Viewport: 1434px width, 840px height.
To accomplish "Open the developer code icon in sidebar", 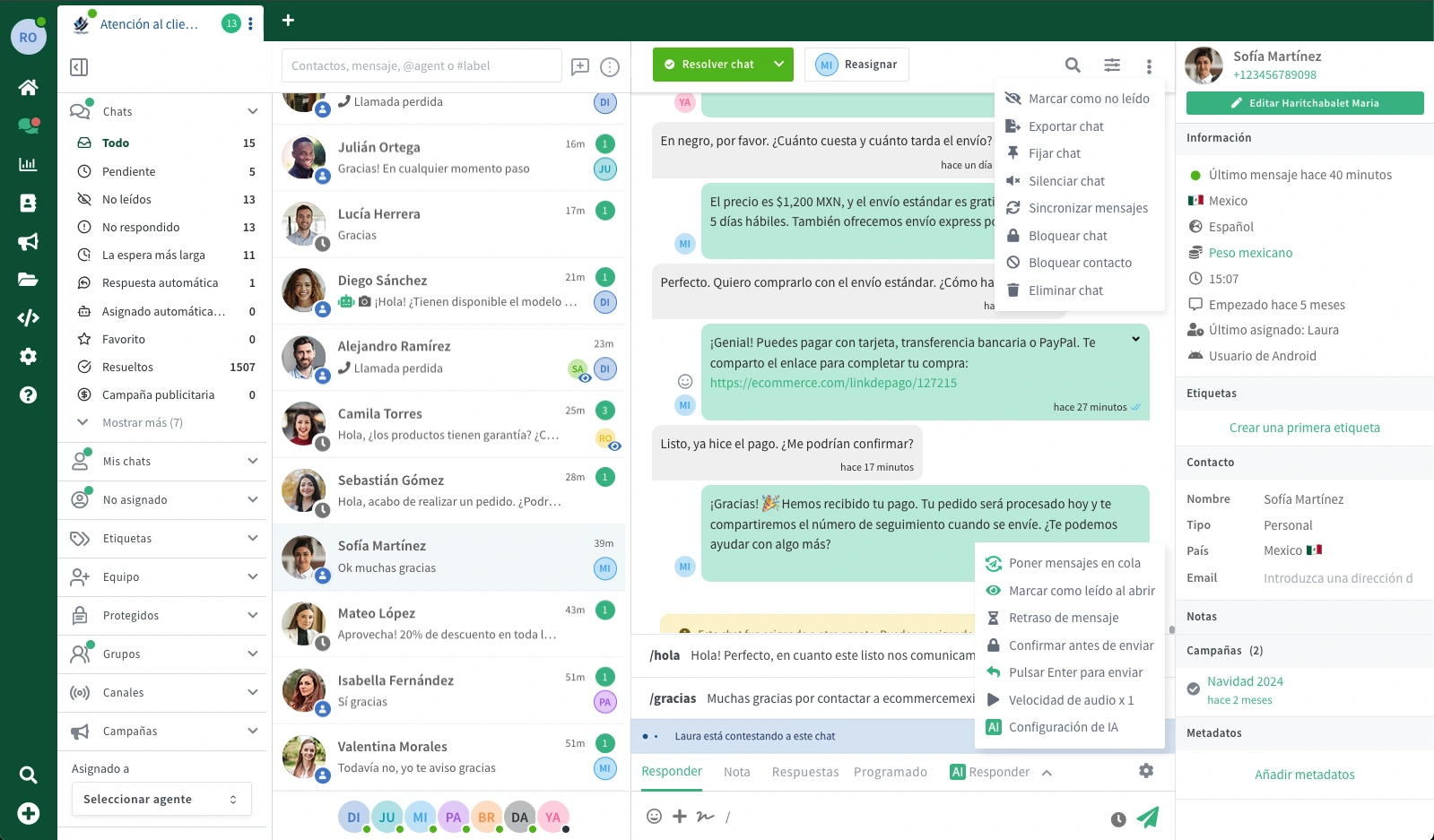I will 28,317.
